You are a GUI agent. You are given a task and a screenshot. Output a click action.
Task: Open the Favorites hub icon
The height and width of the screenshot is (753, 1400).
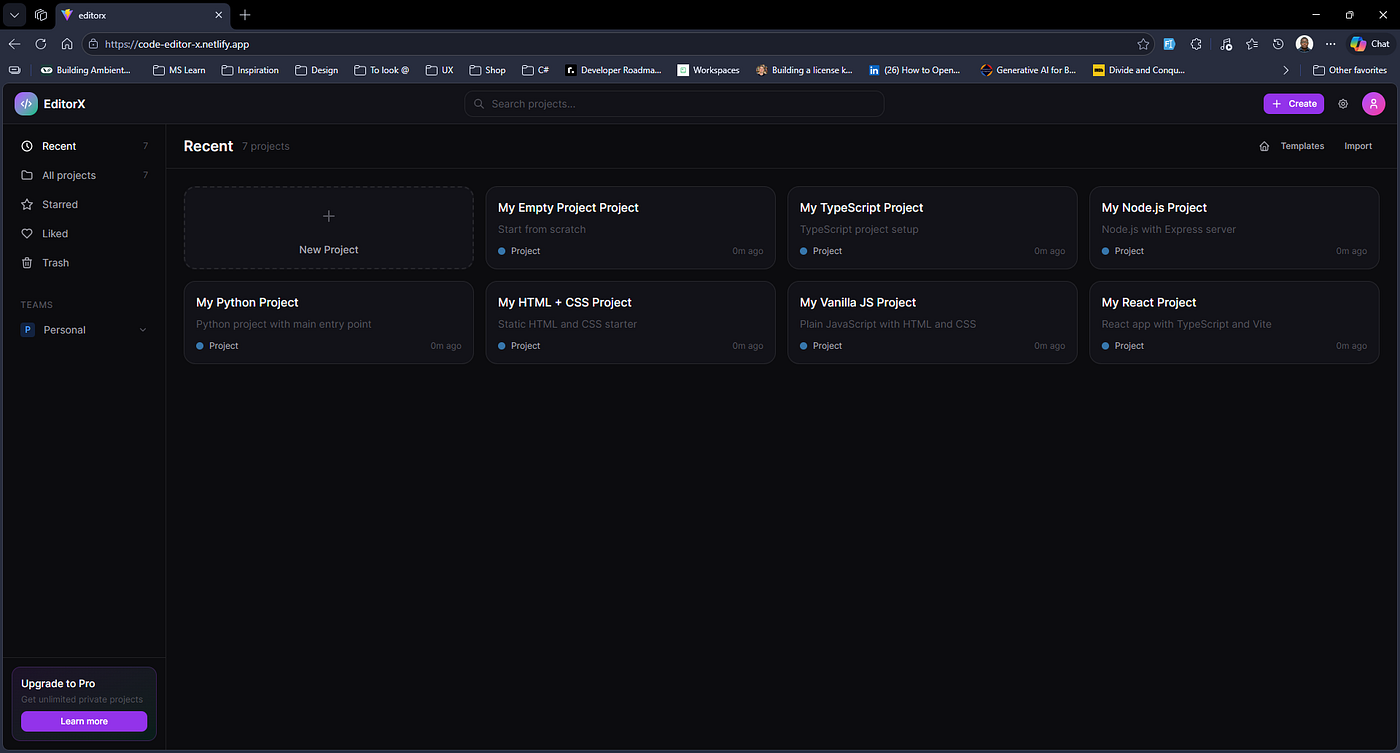coord(1252,44)
